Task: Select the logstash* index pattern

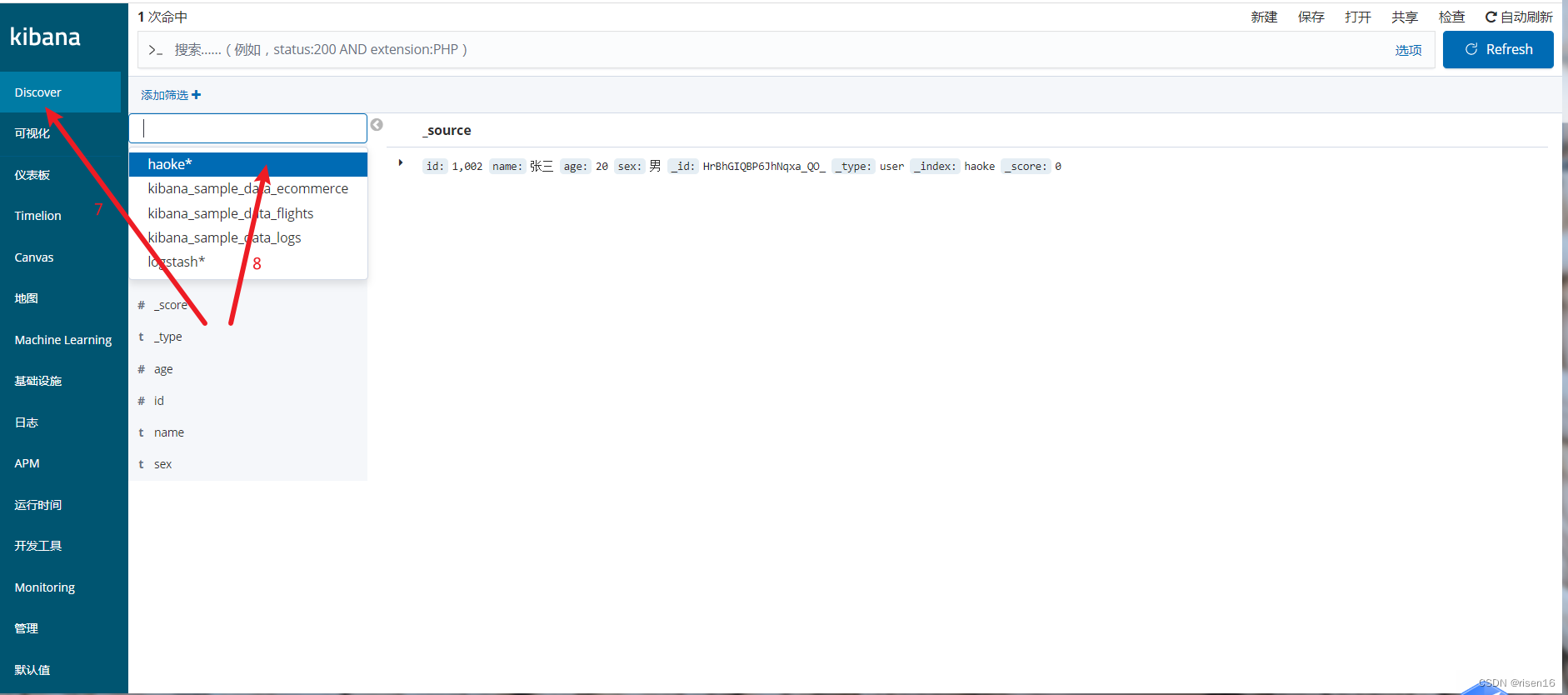Action: [248, 262]
